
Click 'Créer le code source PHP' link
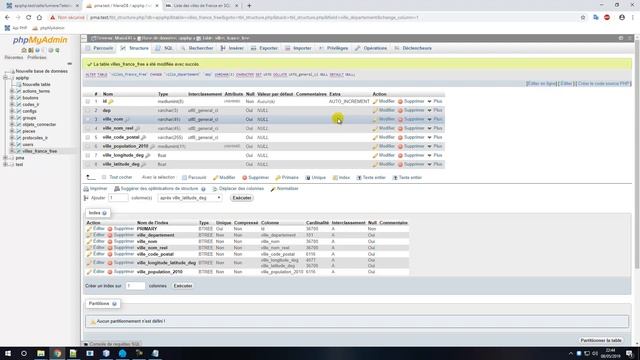[604, 84]
